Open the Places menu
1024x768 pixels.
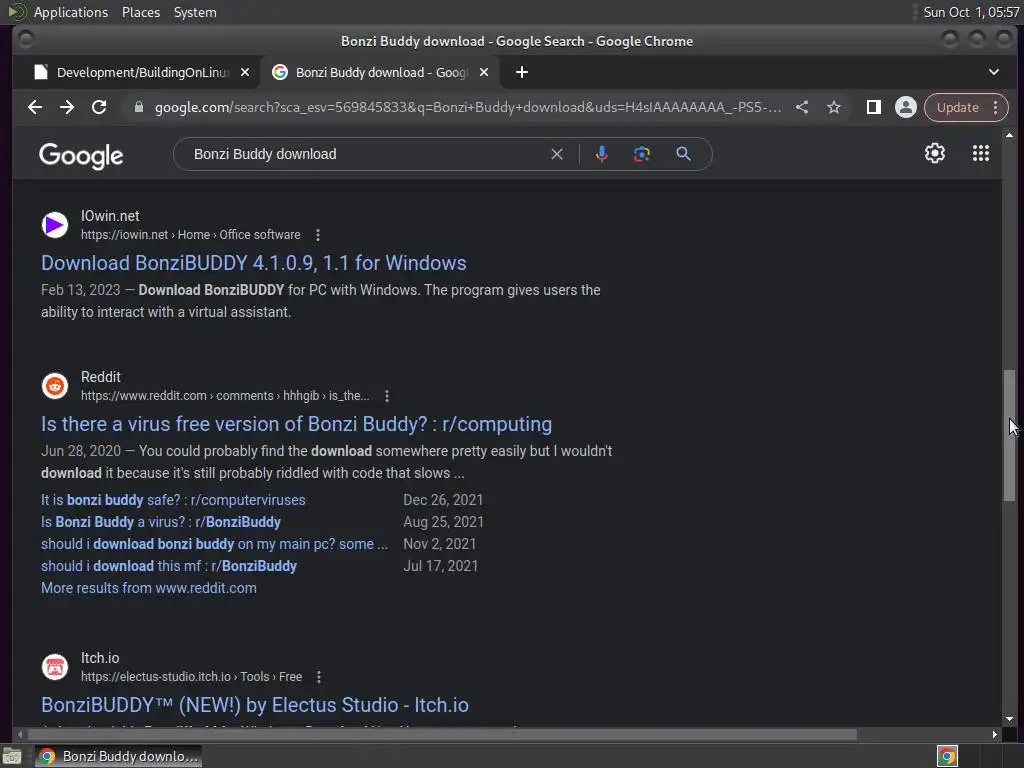[x=141, y=12]
